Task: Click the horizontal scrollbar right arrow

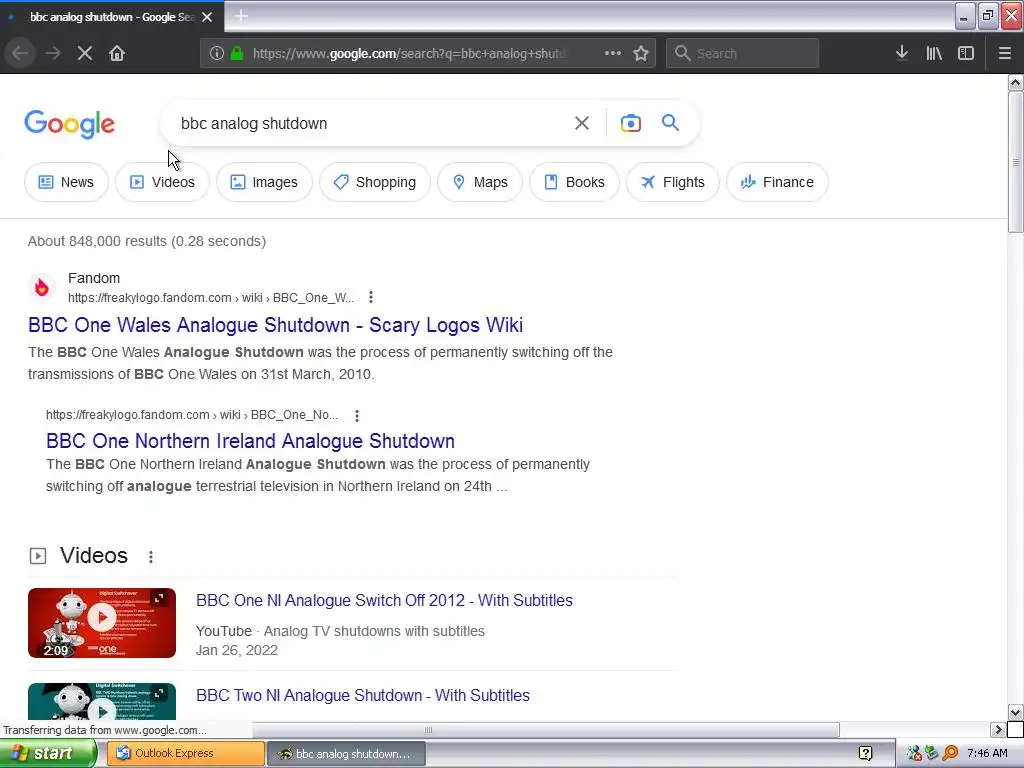Action: (x=999, y=729)
